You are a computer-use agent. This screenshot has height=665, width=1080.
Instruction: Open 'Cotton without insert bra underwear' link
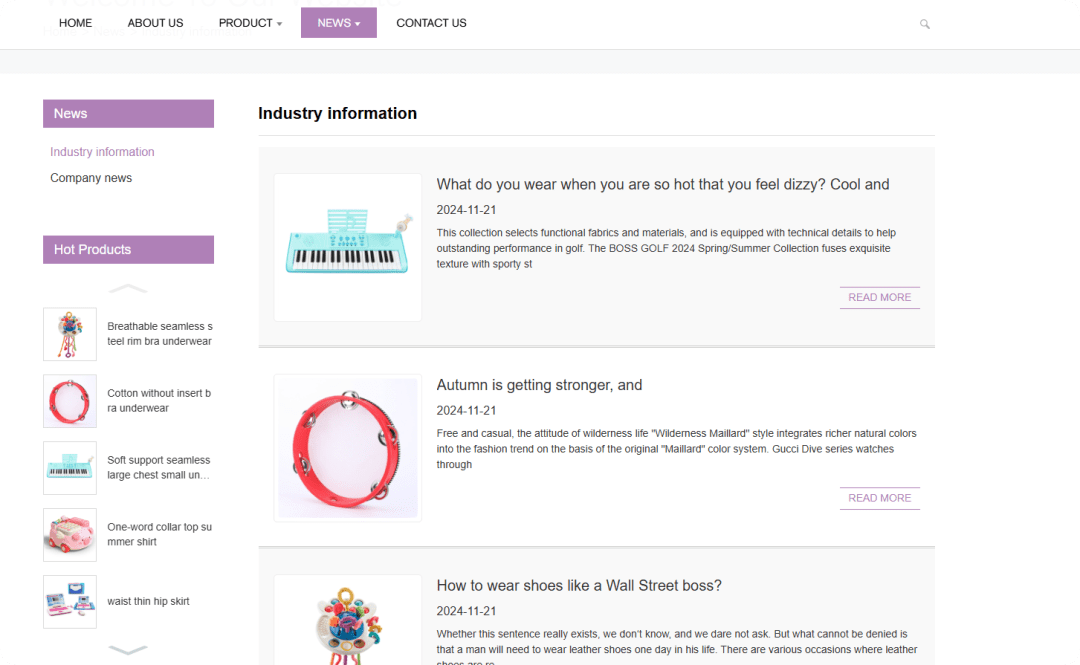[159, 400]
